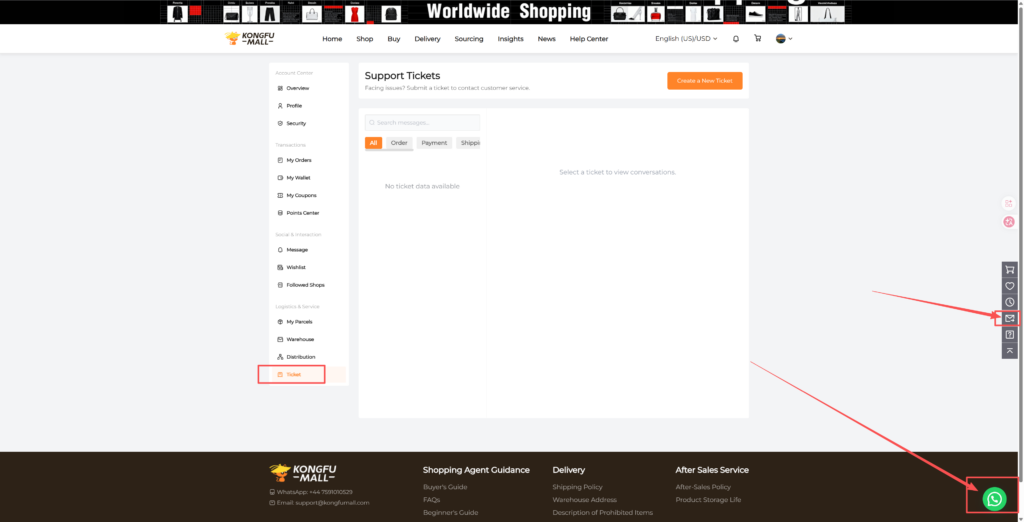
Task: Focus the Search messages field
Action: (423, 123)
